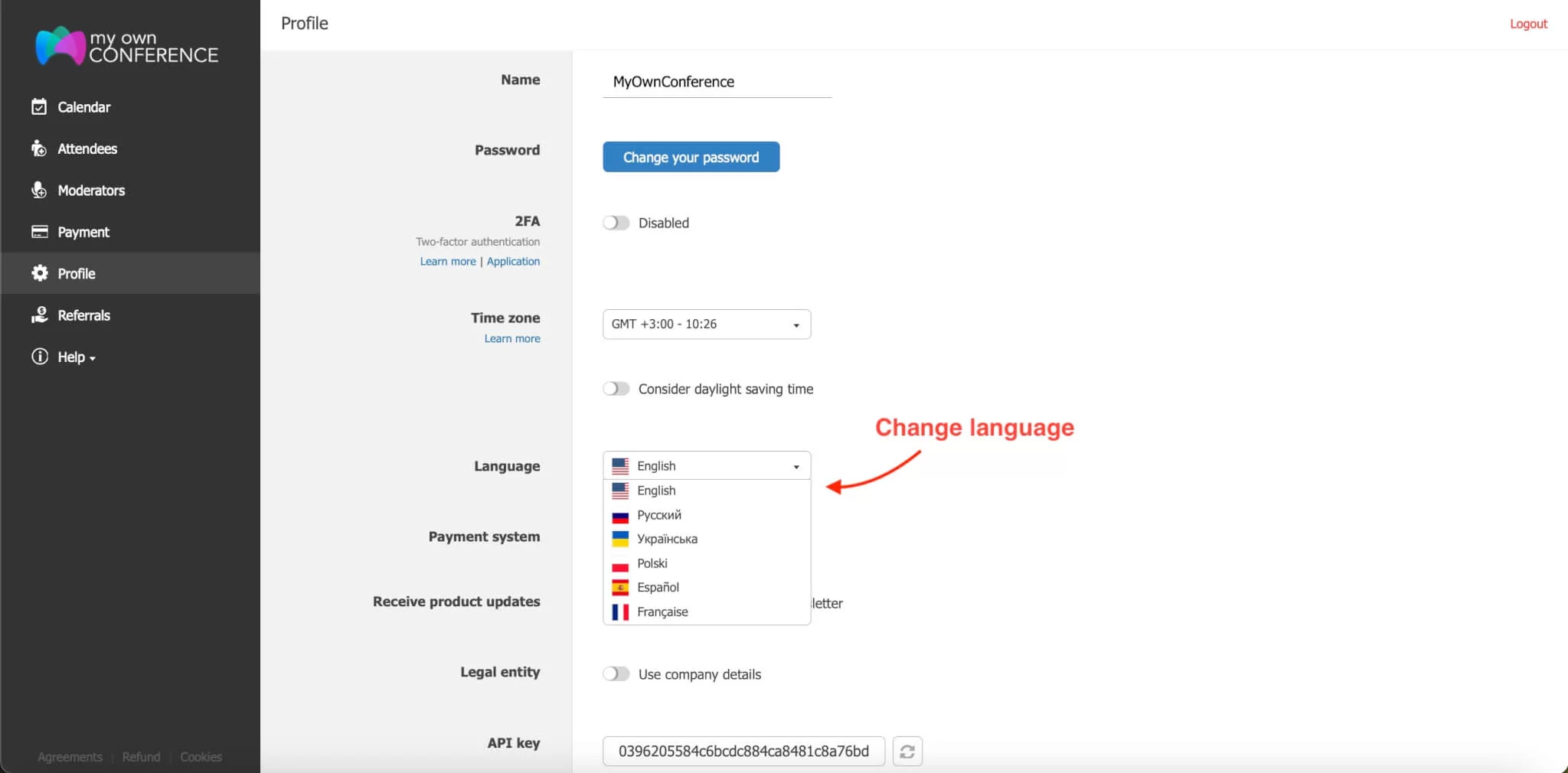The image size is (1568, 773).
Task: Regenerate the API key with refresh icon
Action: [x=907, y=751]
